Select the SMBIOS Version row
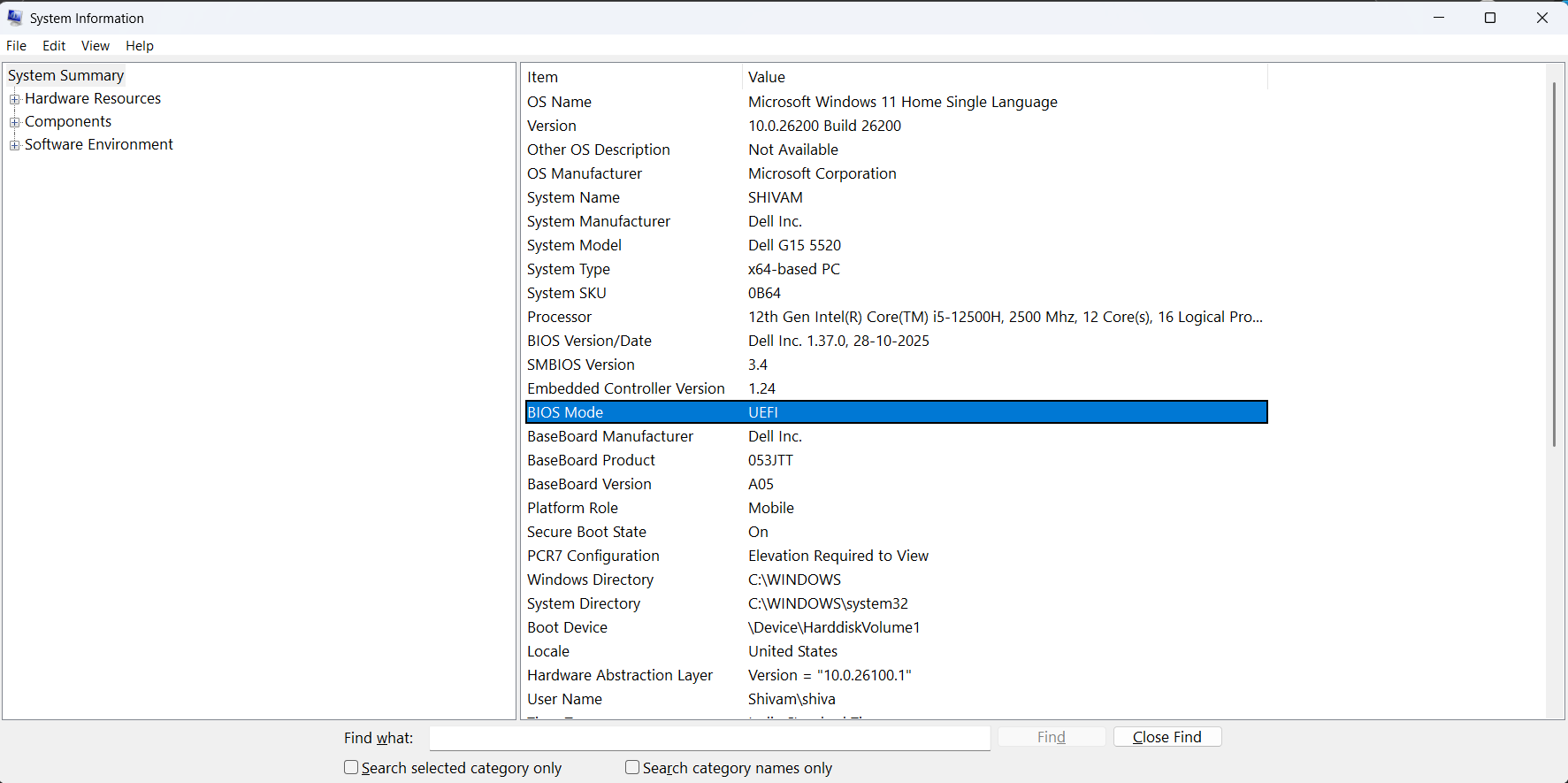Screen dimensions: 1568x783 (896, 365)
